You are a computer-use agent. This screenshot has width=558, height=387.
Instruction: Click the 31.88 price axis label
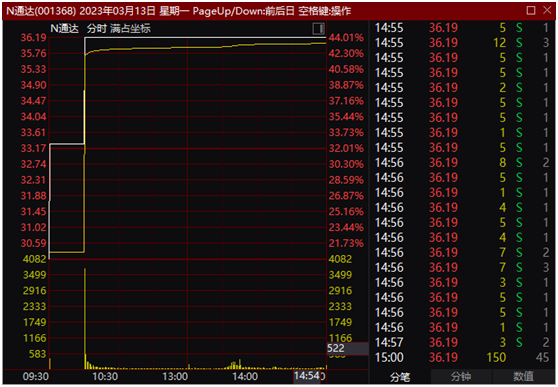(x=33, y=196)
